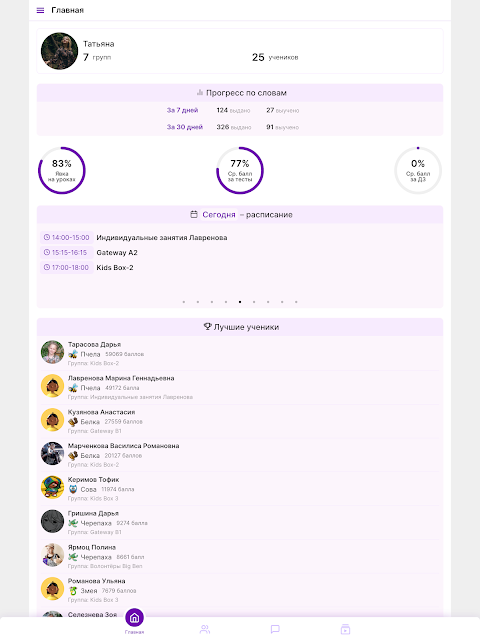Open the students group icon in bottom bar

[205, 629]
